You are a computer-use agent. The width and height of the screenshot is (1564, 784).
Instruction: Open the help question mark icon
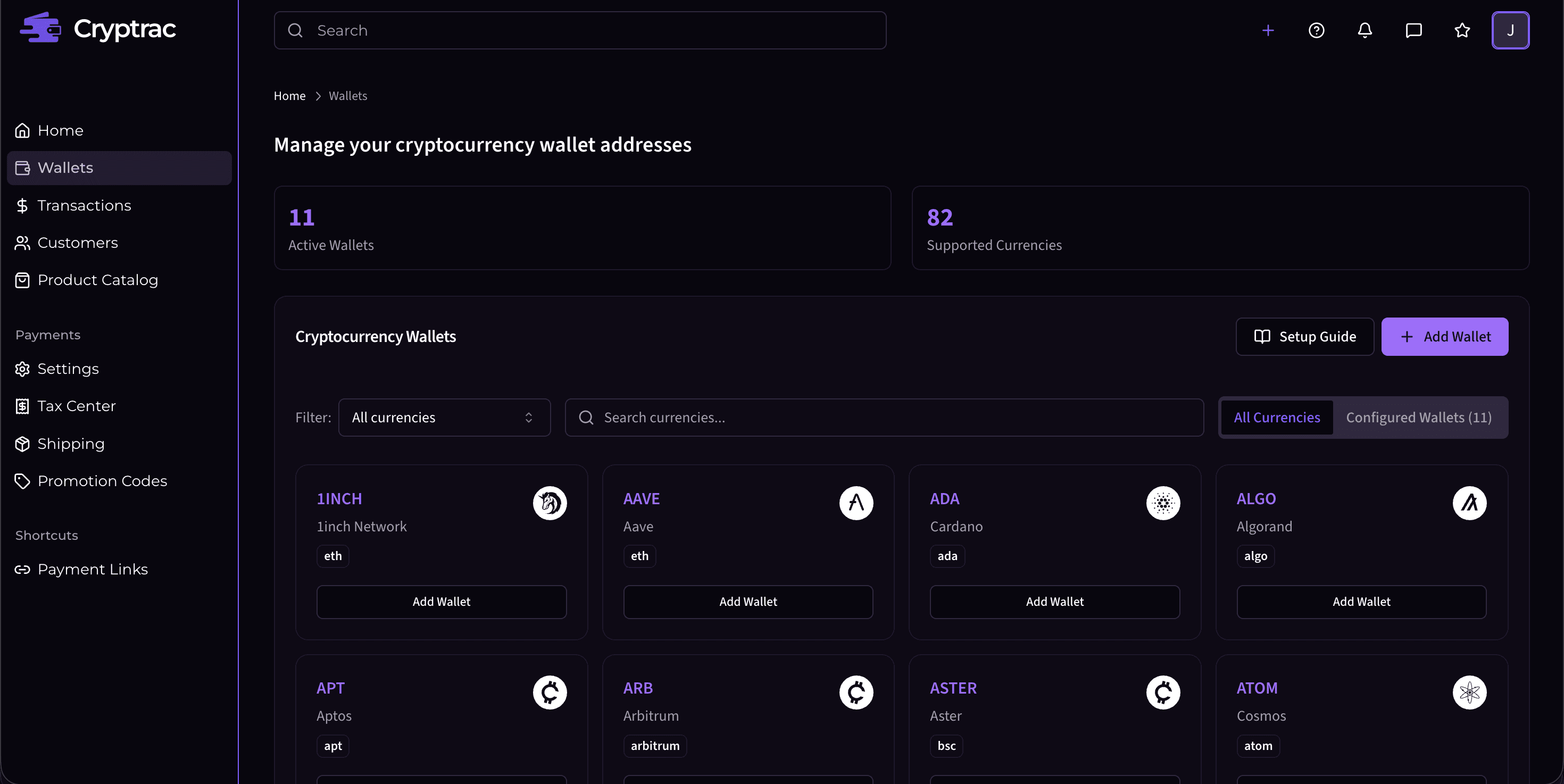pyautogui.click(x=1316, y=30)
